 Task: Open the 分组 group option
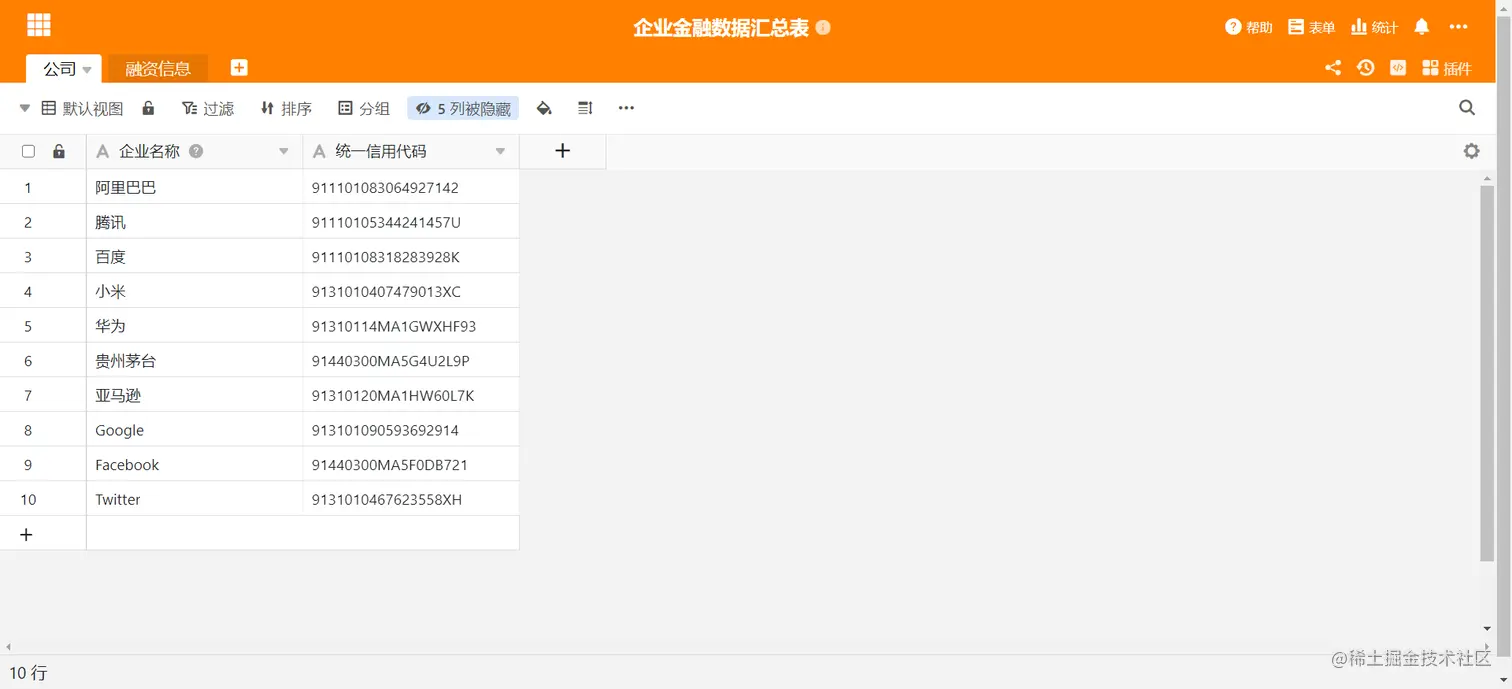click(x=364, y=108)
